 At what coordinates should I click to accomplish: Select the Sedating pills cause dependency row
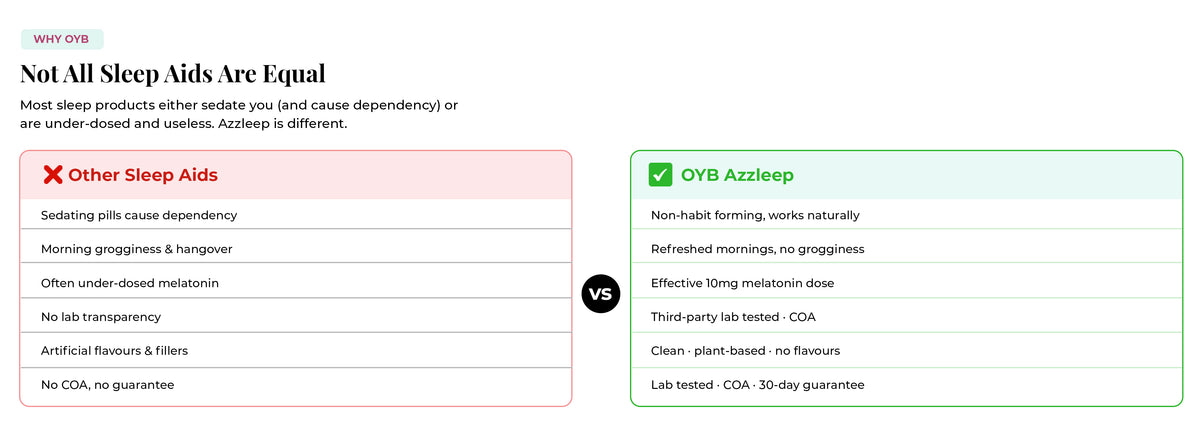(296, 215)
